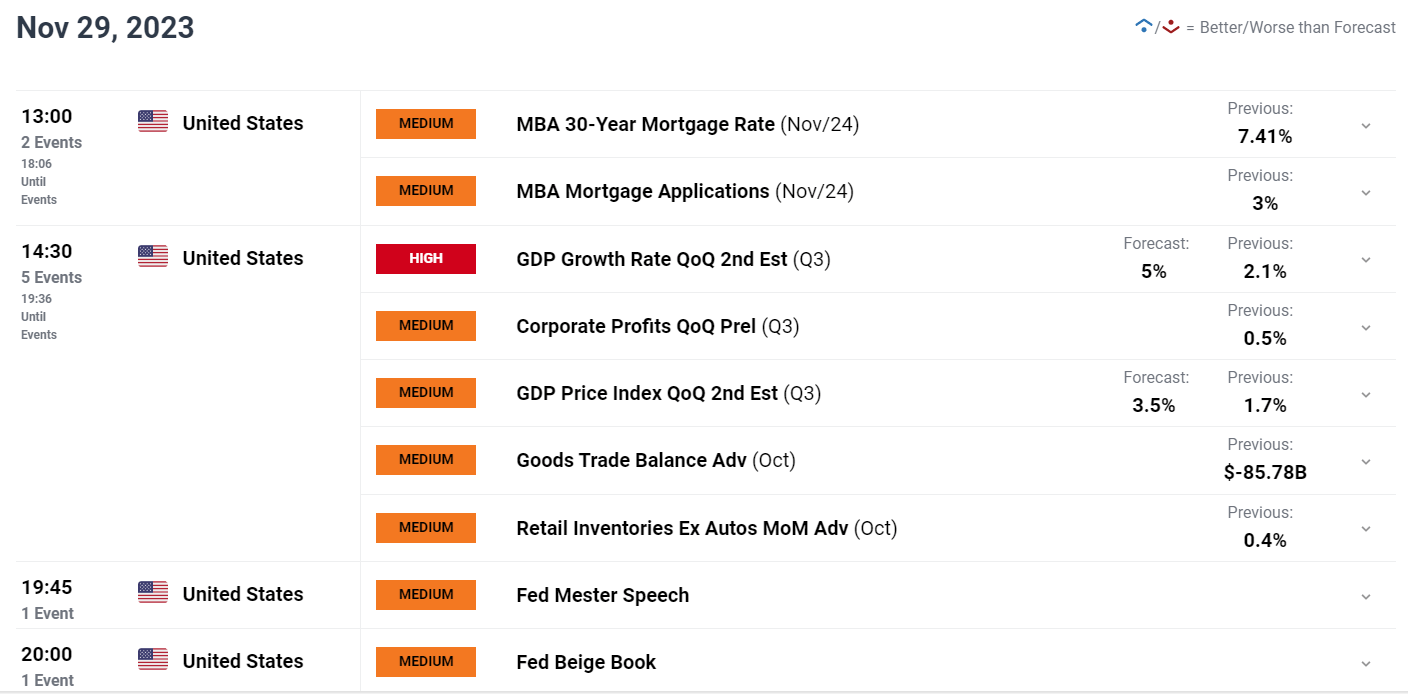Open Retail Inventories Ex Autos MoM Adv event
This screenshot has width=1408, height=694.
point(707,528)
